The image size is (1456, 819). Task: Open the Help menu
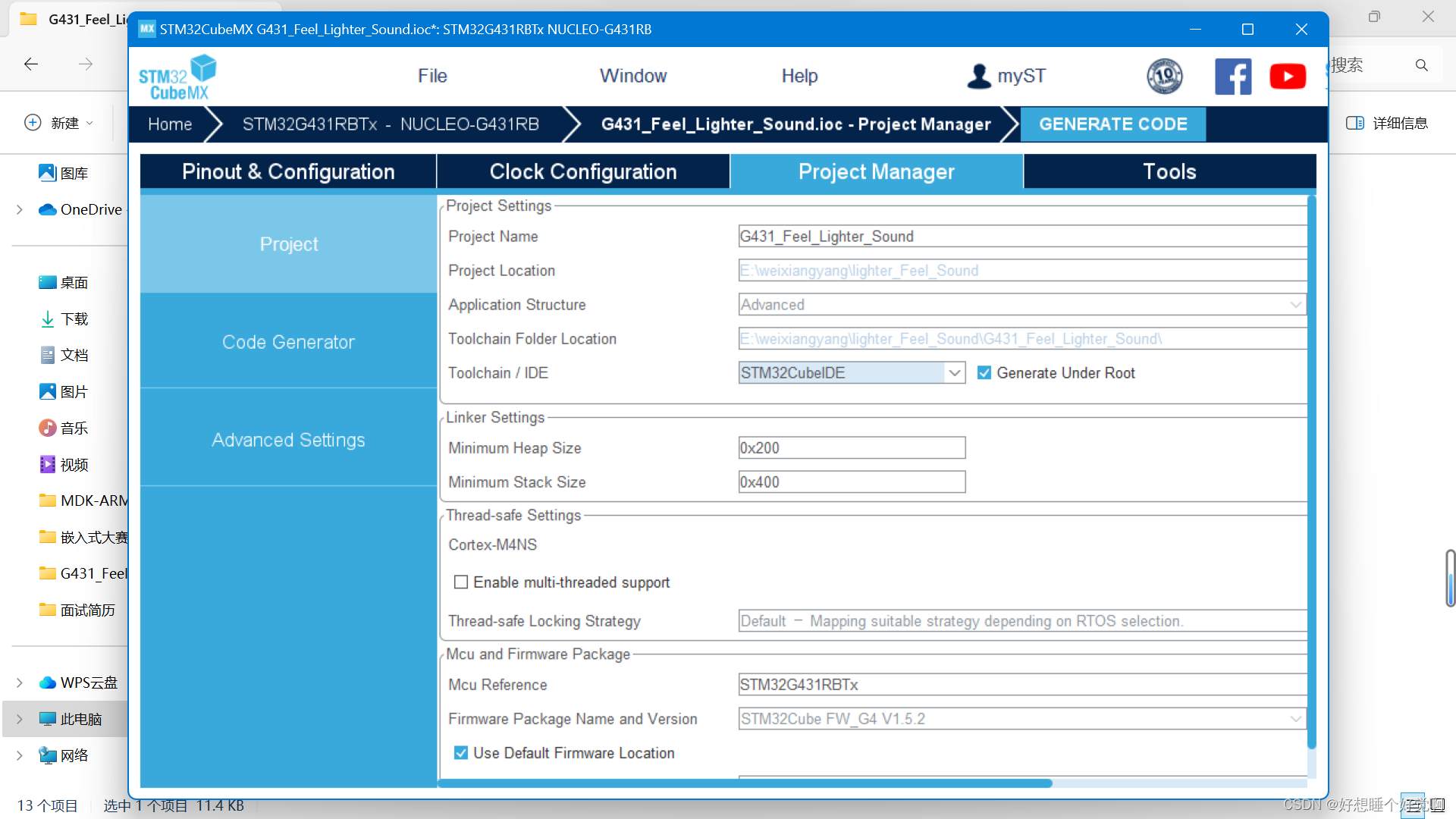point(799,76)
